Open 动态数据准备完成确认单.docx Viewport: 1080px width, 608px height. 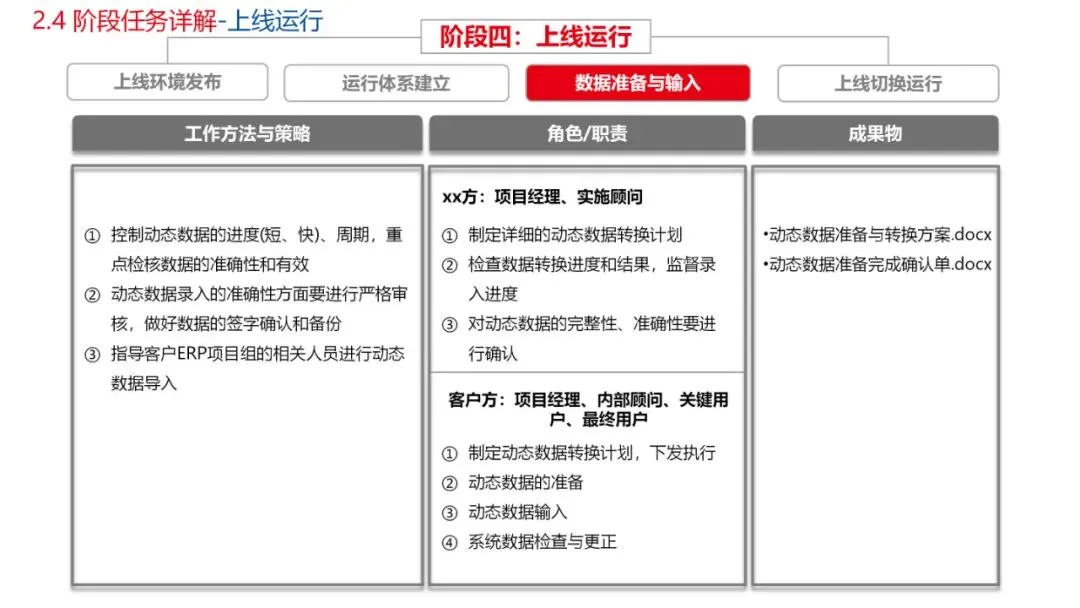[x=880, y=264]
